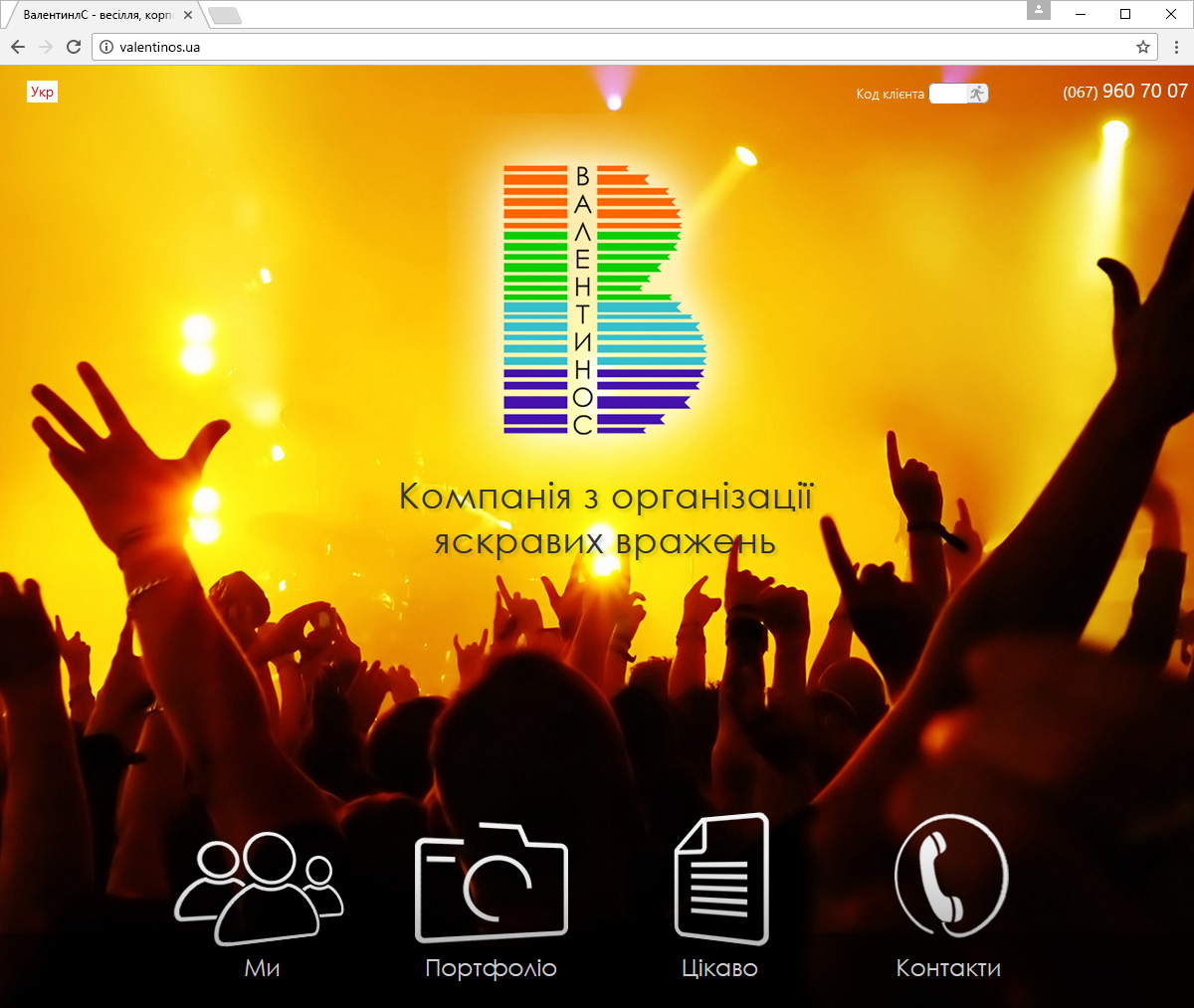This screenshot has height=1008, width=1194.
Task: Go back to the previous page
Action: click(18, 47)
